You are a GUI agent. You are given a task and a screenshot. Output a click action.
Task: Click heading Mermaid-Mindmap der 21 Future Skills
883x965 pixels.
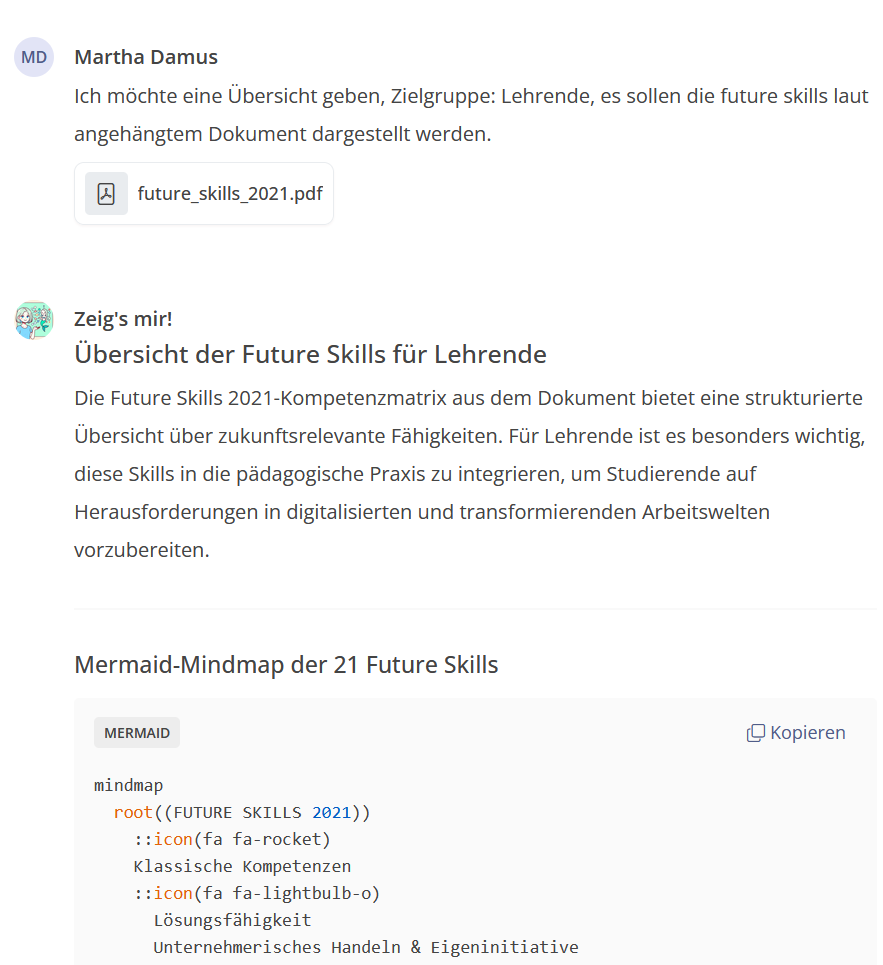[x=286, y=664]
